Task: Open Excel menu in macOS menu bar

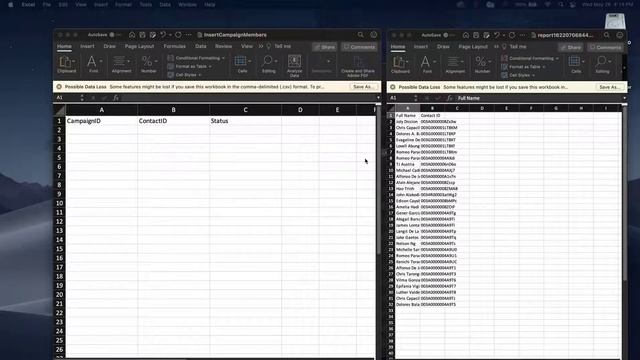Action: [28, 4]
